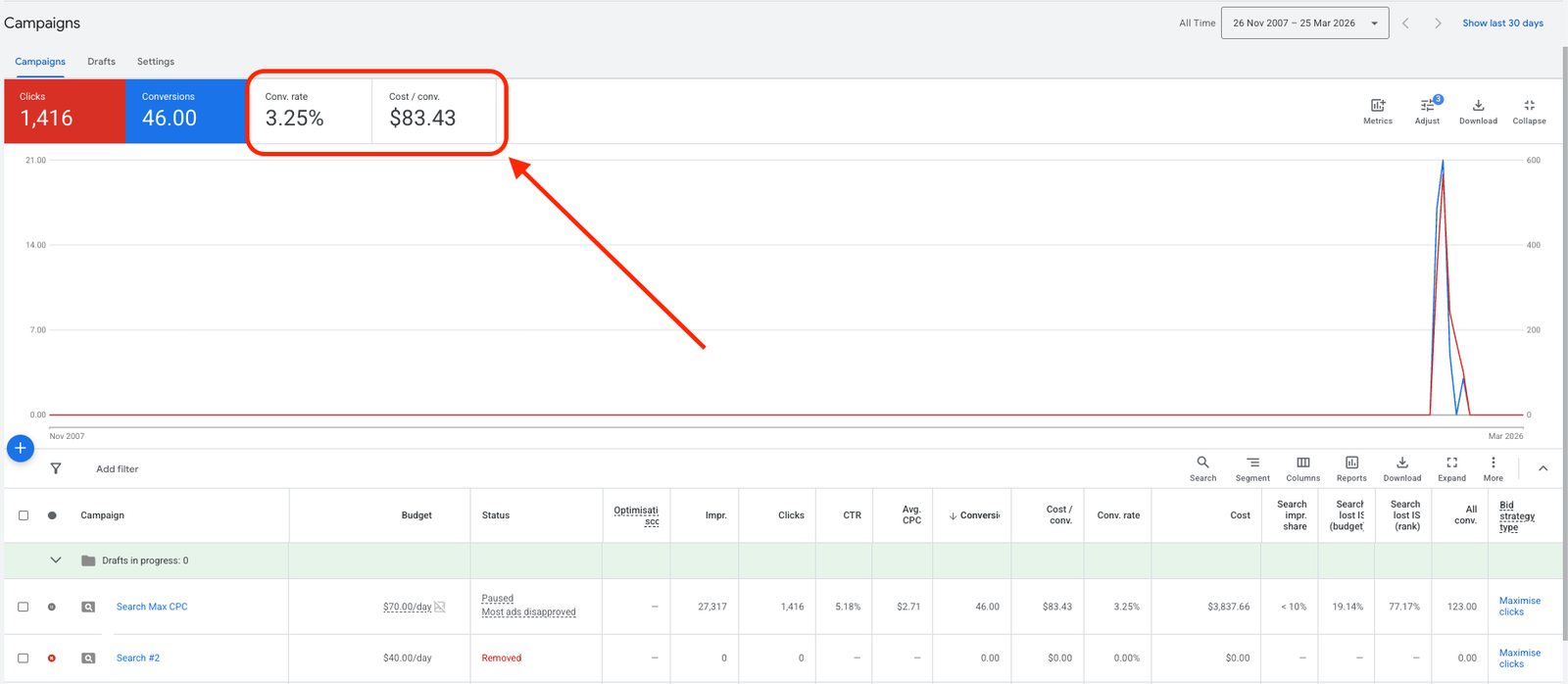Switch to Drafts tab
This screenshot has height=684, width=1568.
coord(101,62)
